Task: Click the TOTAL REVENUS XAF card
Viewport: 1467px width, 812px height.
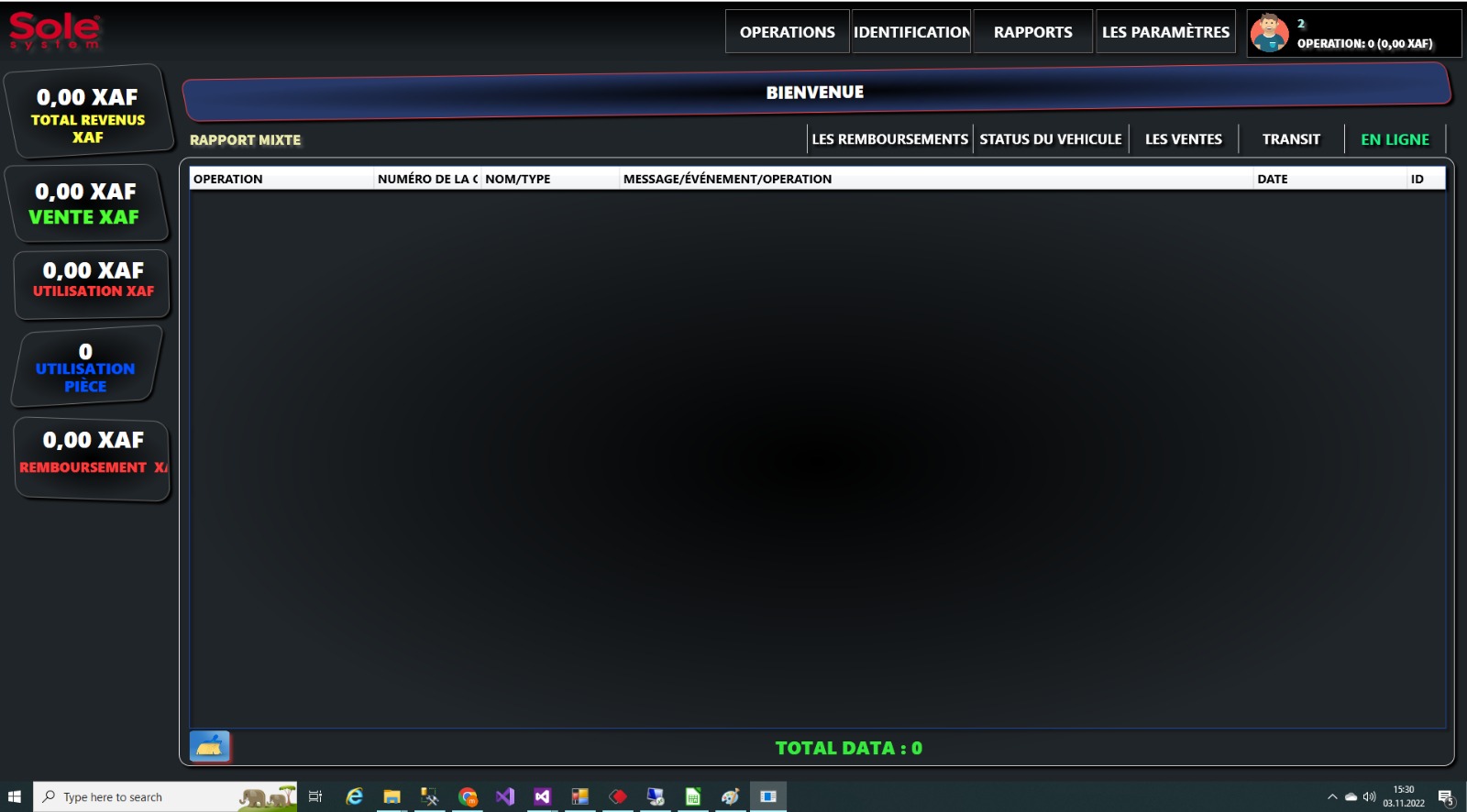Action: 88,114
